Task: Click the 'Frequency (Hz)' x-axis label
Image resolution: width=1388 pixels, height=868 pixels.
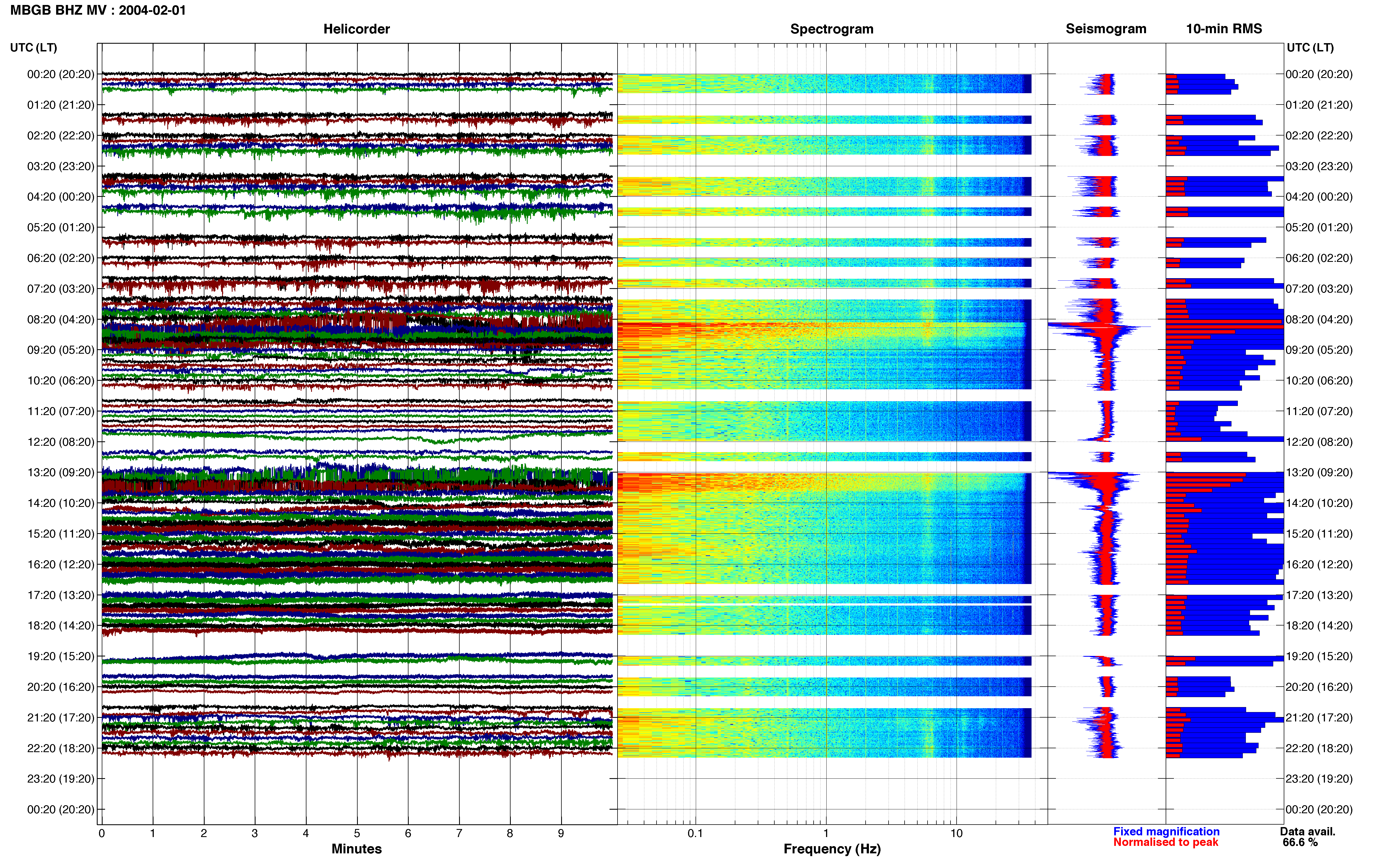Action: (x=832, y=849)
